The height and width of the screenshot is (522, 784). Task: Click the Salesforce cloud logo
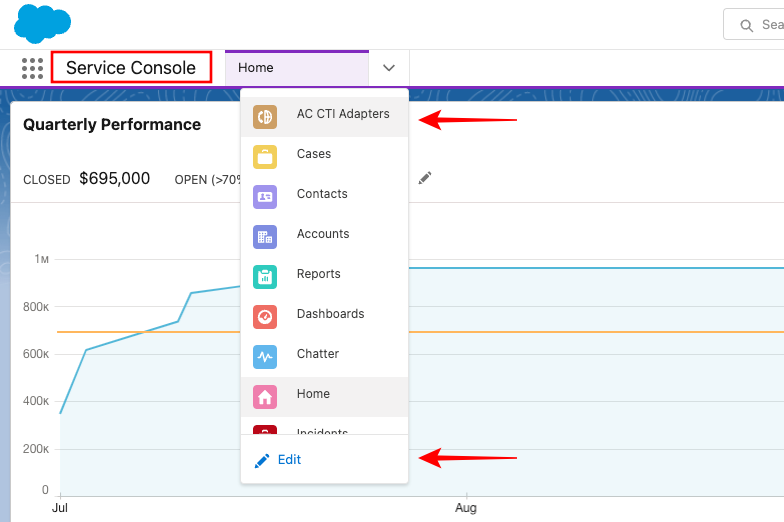pyautogui.click(x=42, y=24)
